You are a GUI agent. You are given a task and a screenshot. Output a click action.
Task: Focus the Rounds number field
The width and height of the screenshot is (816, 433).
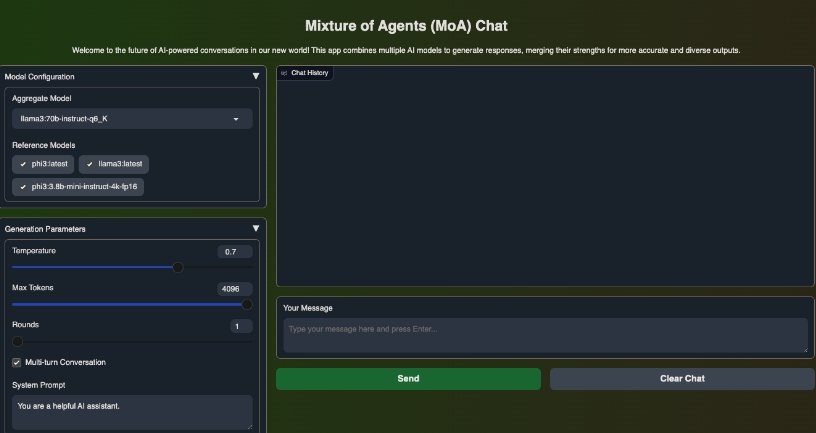click(240, 326)
